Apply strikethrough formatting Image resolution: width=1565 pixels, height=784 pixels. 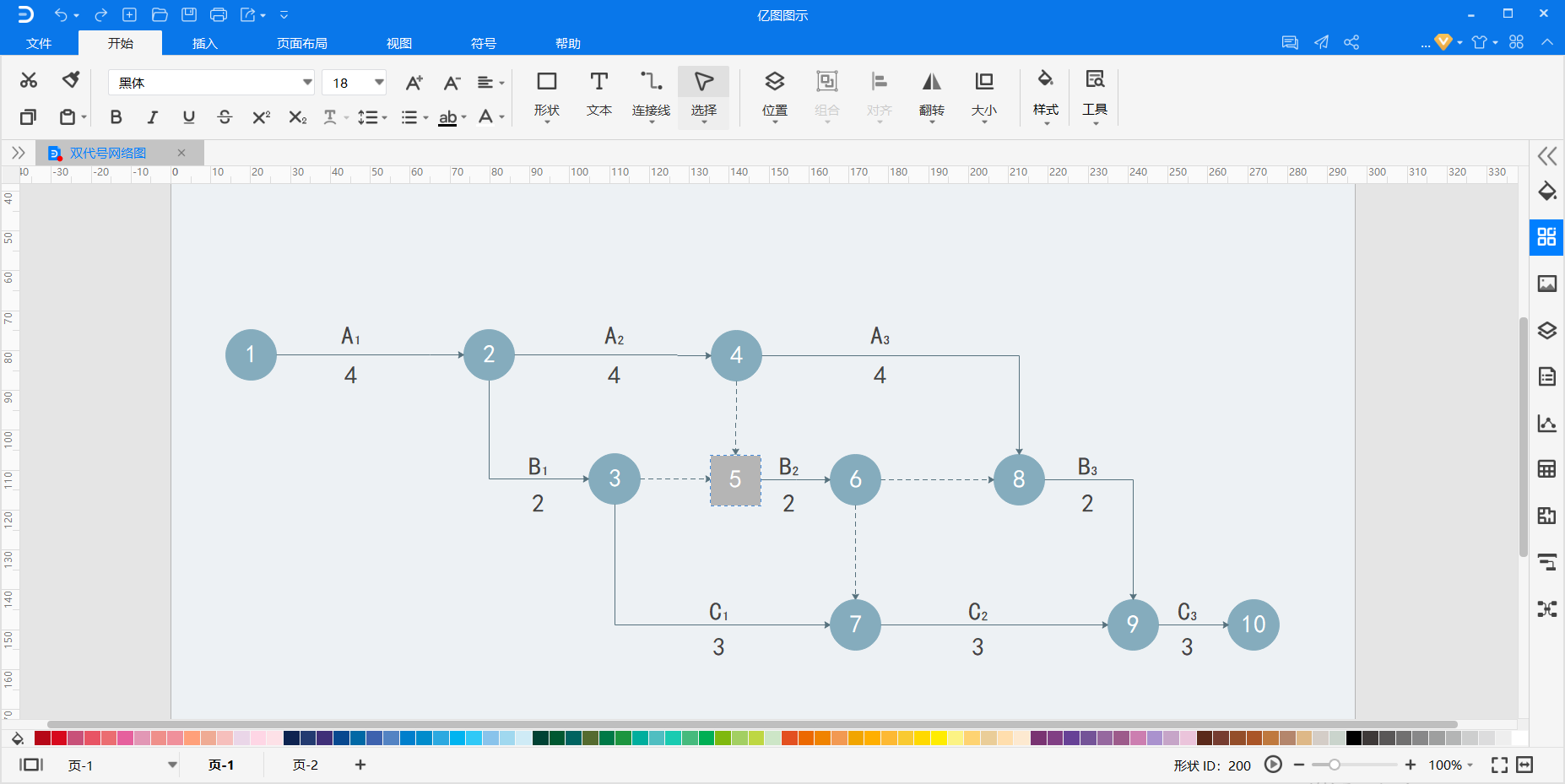click(225, 116)
